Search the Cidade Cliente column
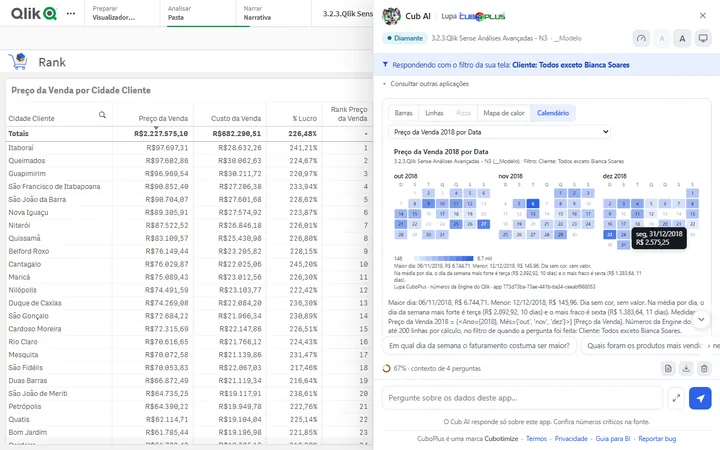 (x=102, y=115)
